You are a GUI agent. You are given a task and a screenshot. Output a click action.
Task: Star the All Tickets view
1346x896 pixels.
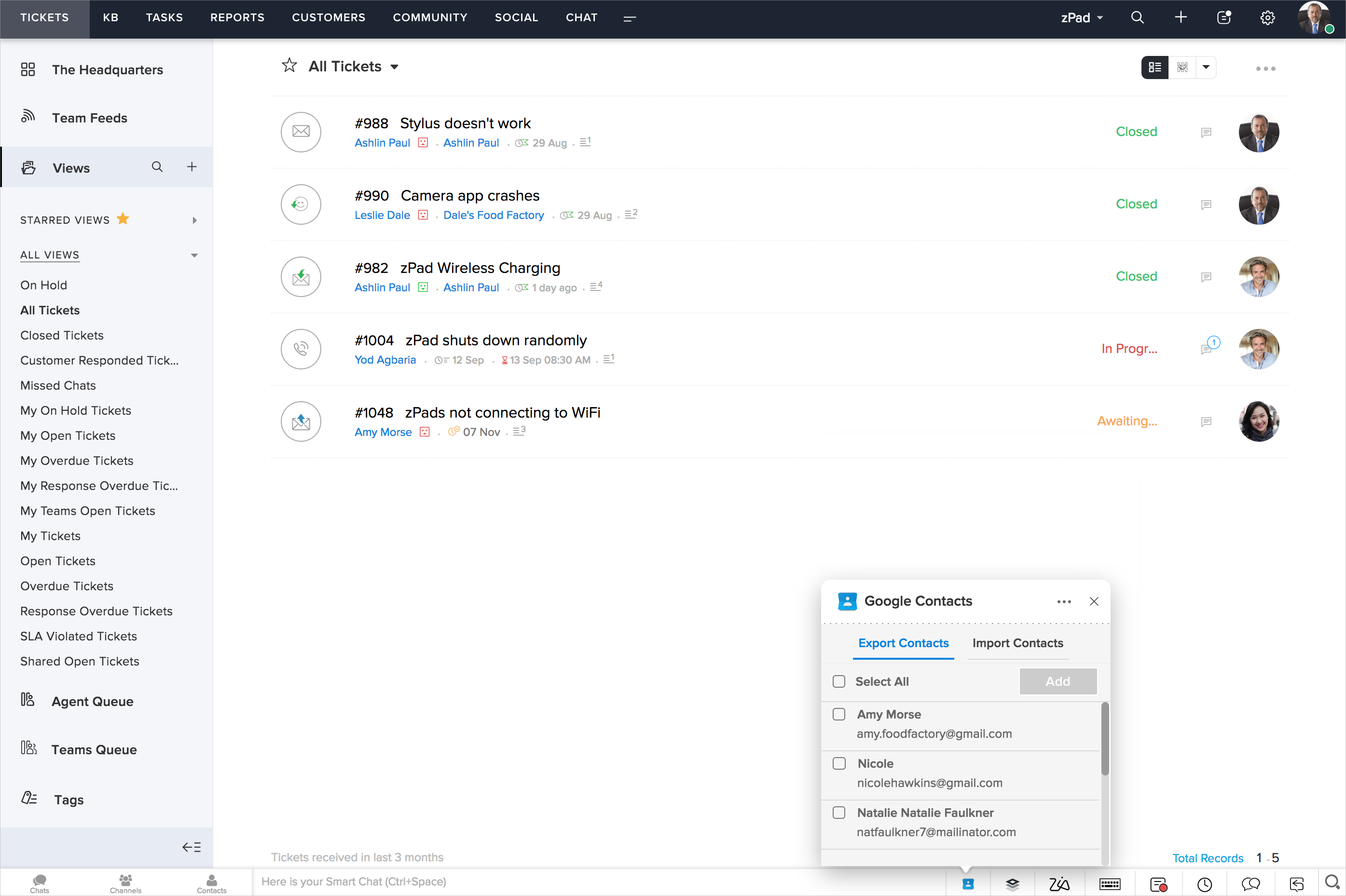coord(289,66)
